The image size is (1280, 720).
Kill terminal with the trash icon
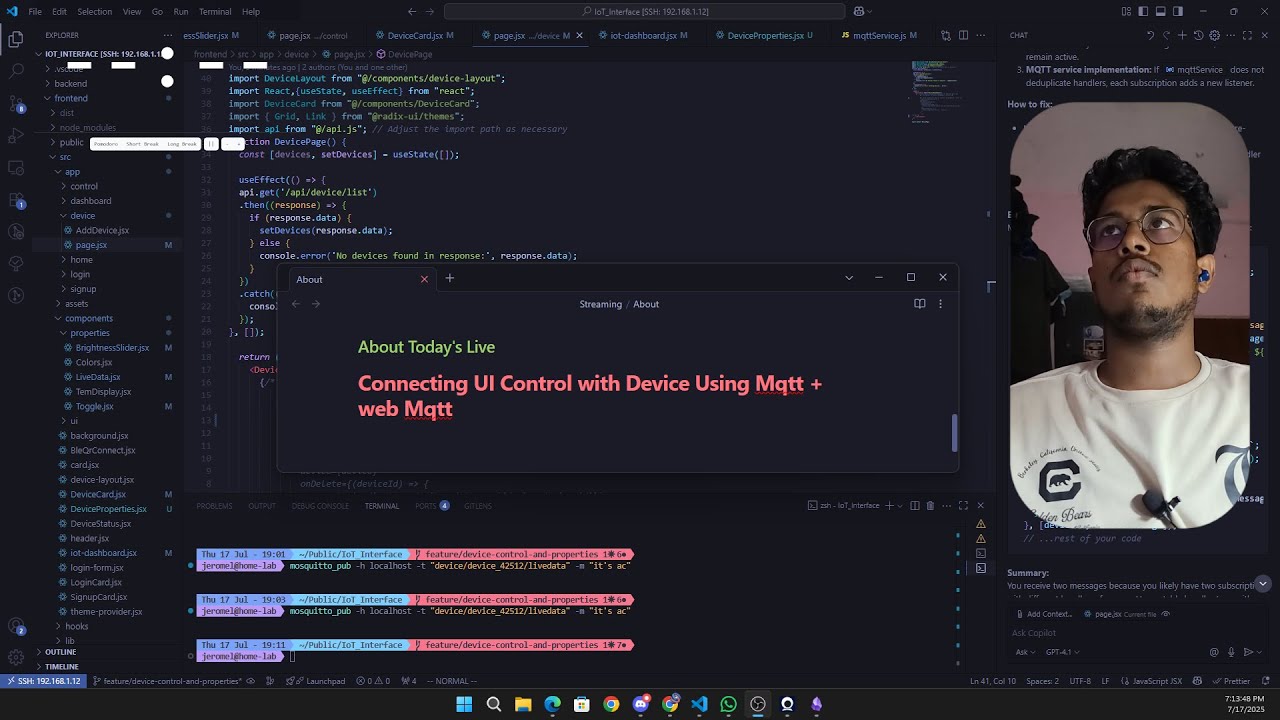[x=930, y=506]
